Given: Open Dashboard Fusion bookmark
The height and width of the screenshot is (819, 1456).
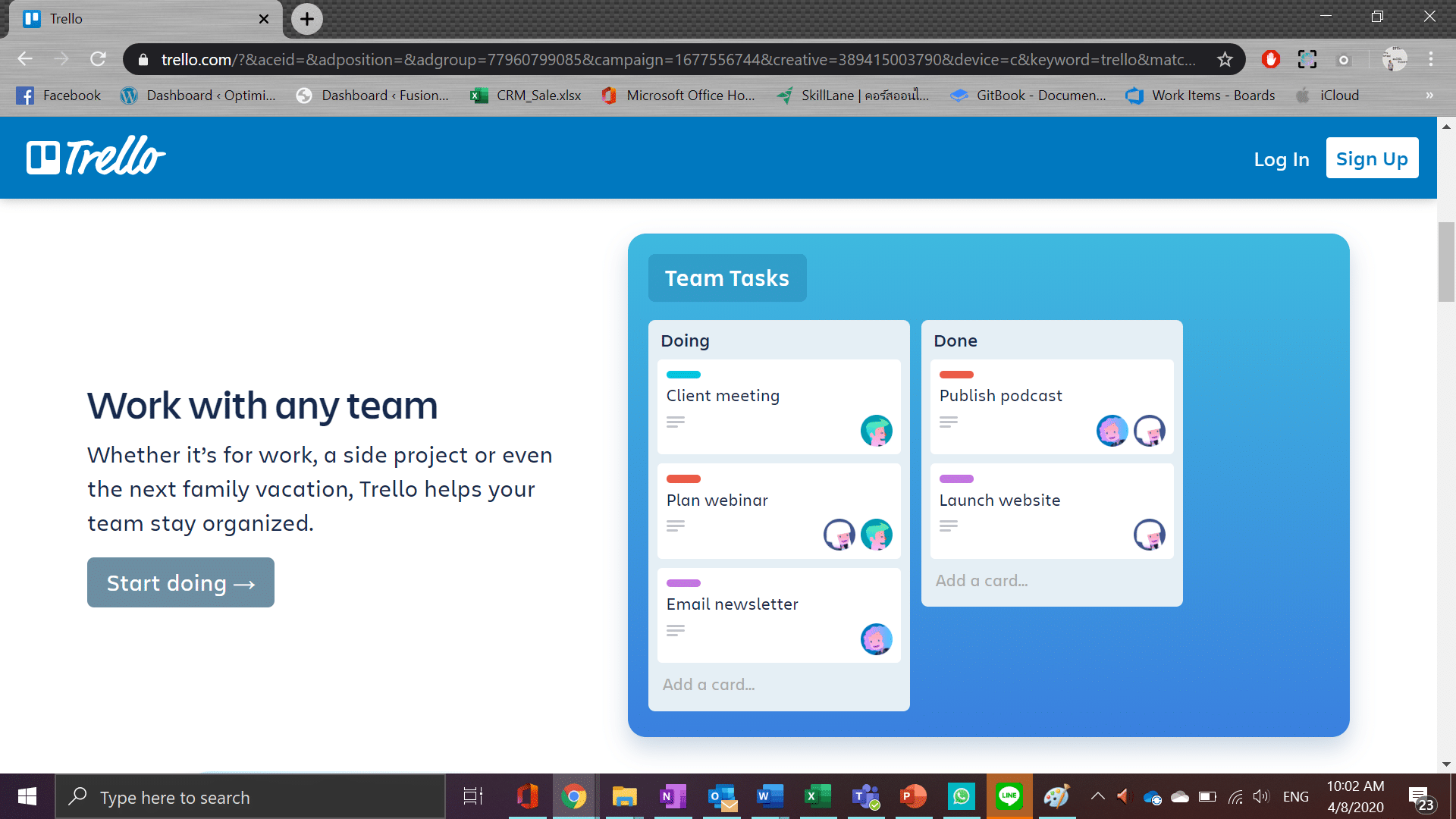Looking at the screenshot, I should tap(372, 96).
